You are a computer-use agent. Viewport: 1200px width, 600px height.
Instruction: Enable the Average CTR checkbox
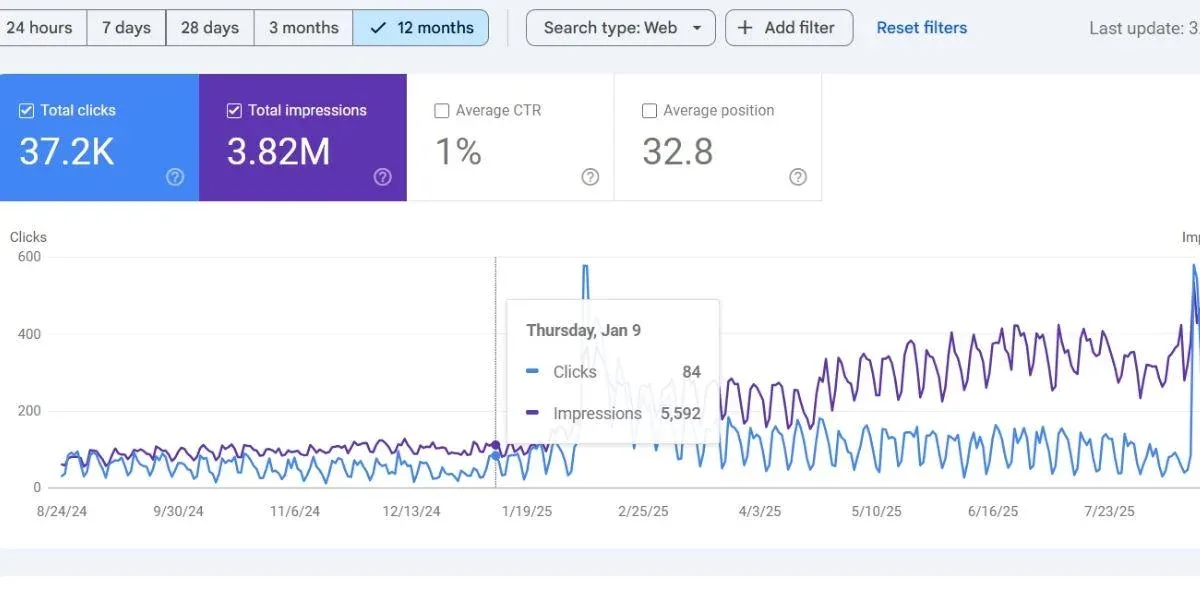[441, 110]
